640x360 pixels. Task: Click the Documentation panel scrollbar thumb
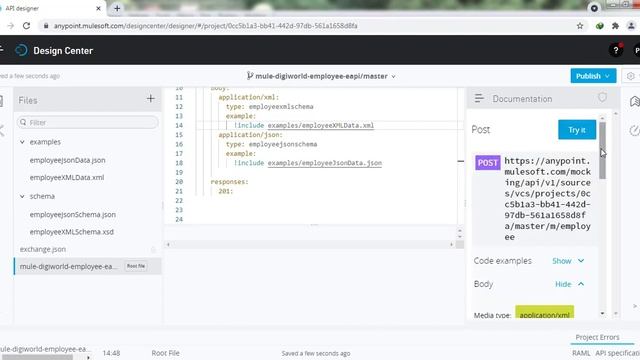click(602, 150)
